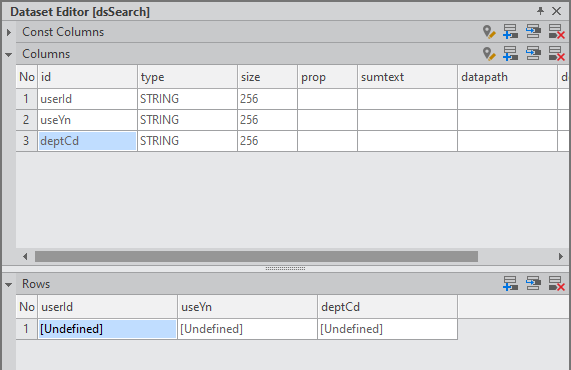Click the splitter grip between Columns and Rows
The width and height of the screenshot is (571, 370).
coord(285,268)
